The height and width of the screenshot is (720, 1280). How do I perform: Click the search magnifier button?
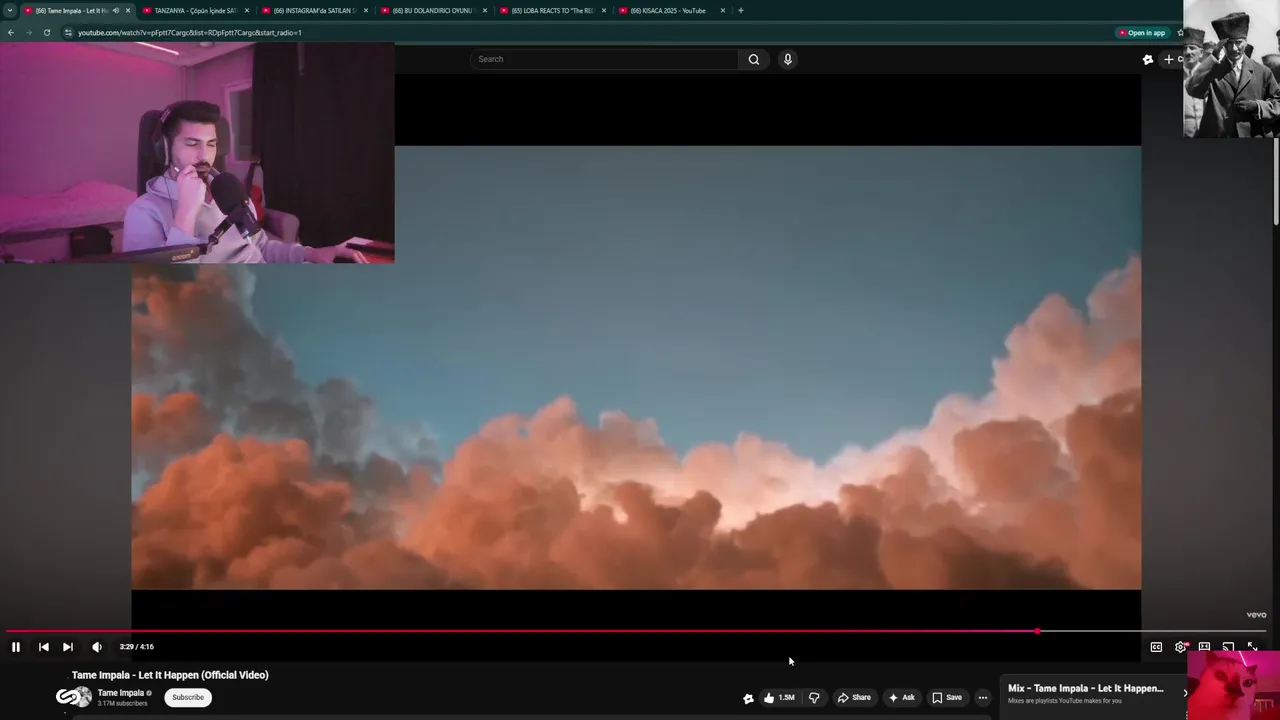[754, 59]
